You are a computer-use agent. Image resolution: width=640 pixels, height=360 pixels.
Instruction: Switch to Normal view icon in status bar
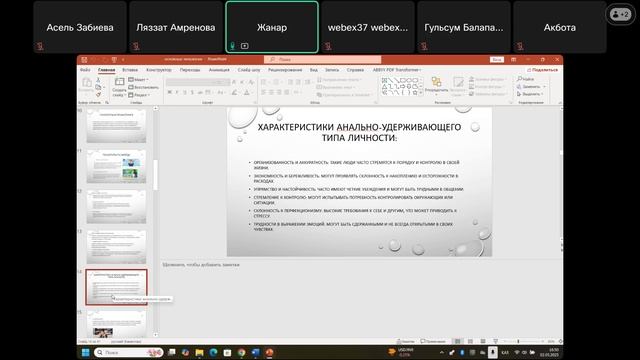point(458,341)
